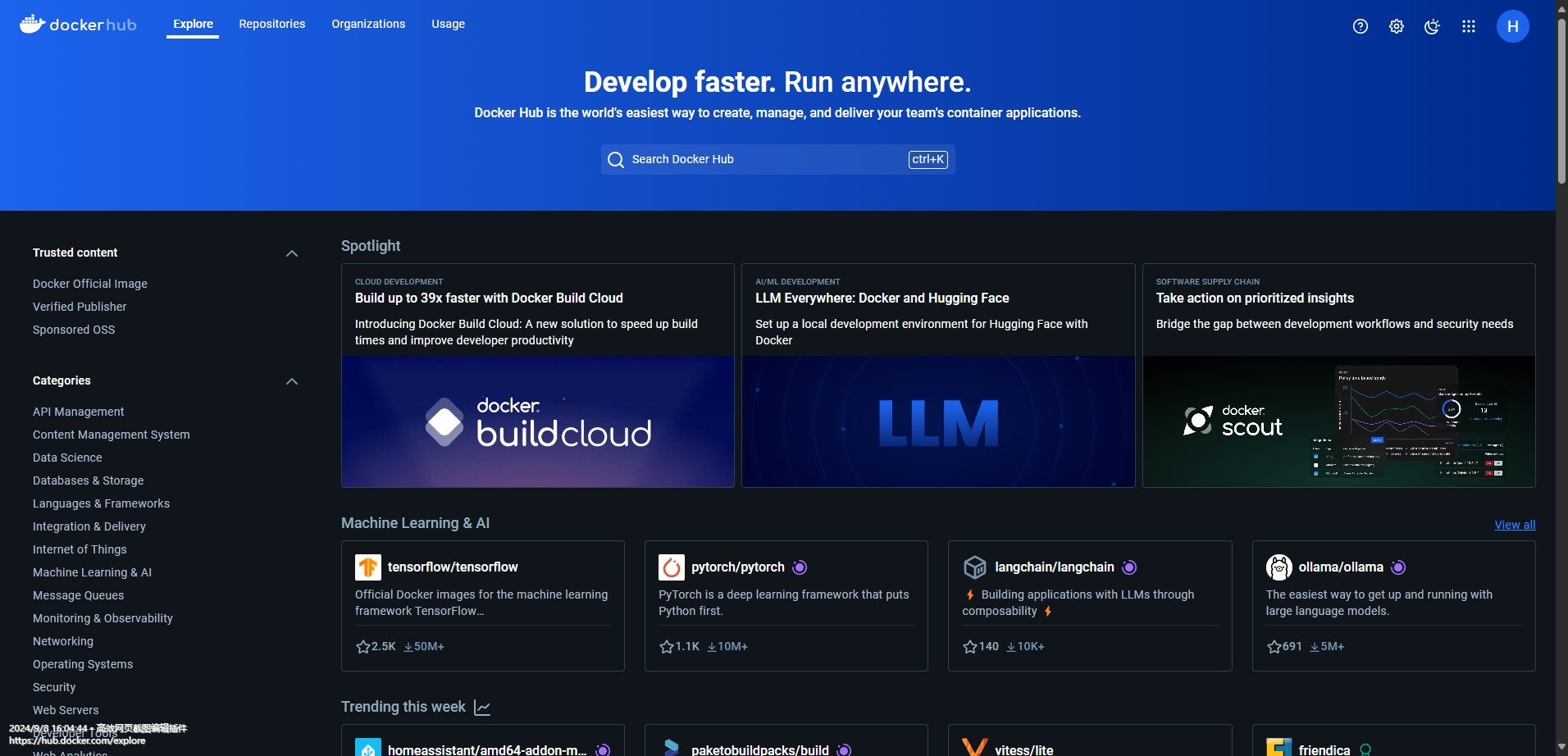
Task: Click the pytorch logo icon
Action: (x=672, y=567)
